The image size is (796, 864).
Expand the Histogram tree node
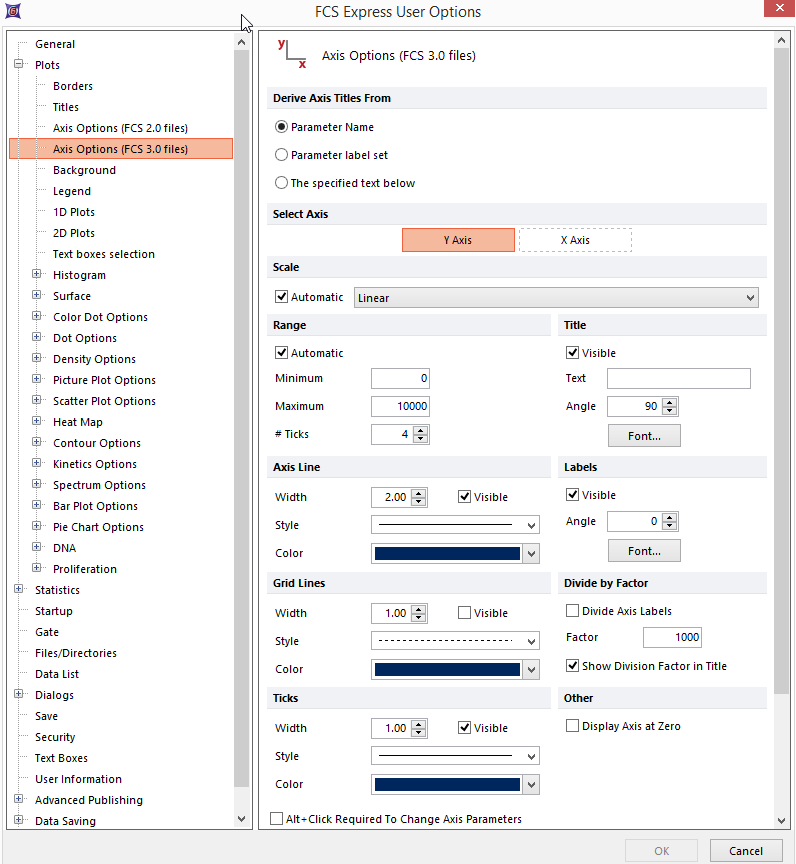tap(37, 275)
